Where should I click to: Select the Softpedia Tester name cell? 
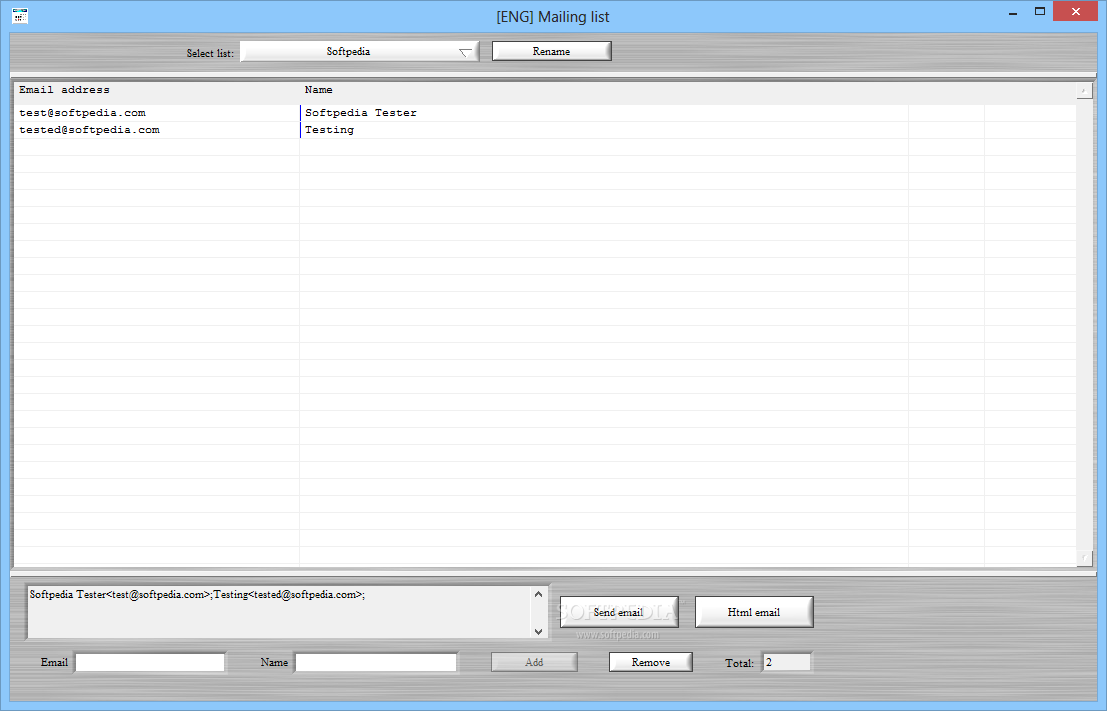coord(604,113)
